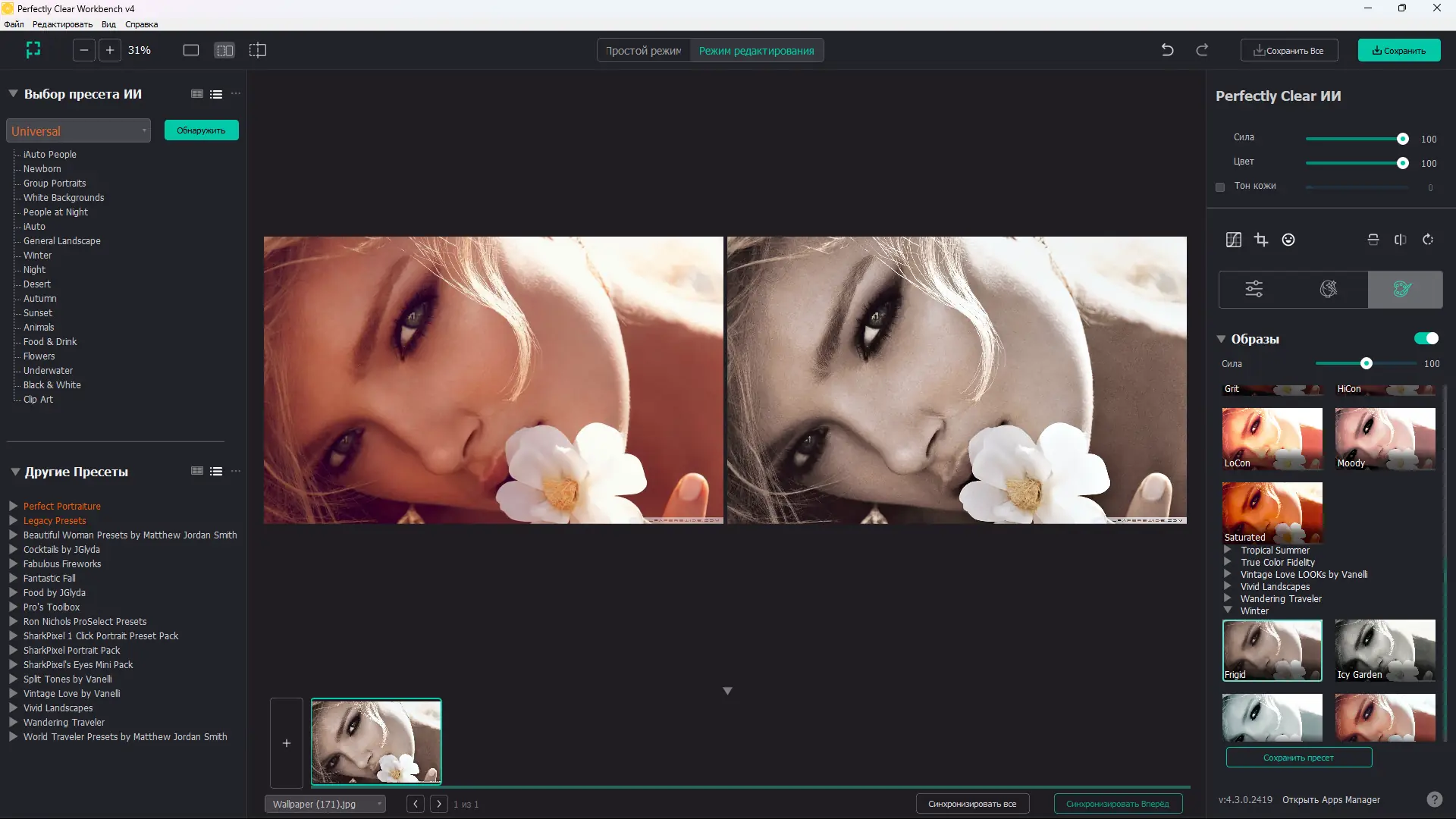1456x819 pixels.
Task: Click the Цвет slider handle
Action: click(x=1402, y=163)
